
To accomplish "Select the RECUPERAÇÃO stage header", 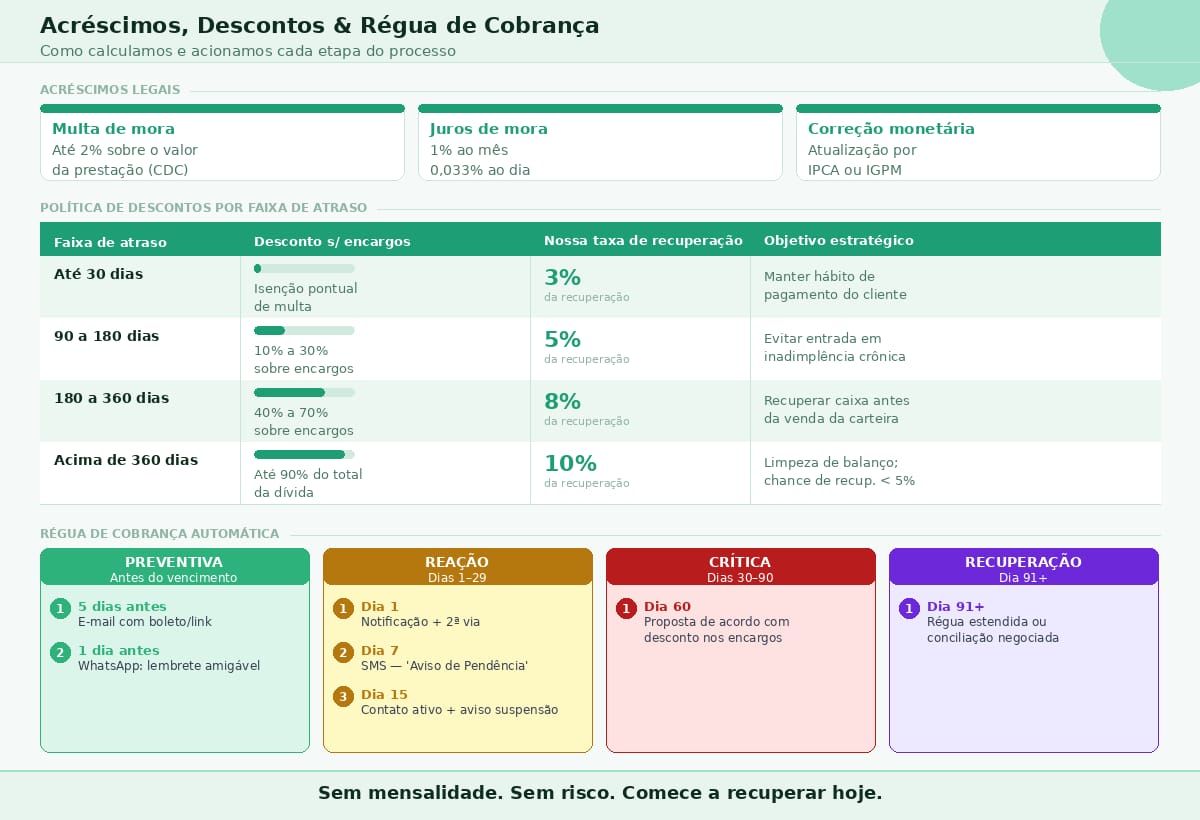I will click(1024, 567).
